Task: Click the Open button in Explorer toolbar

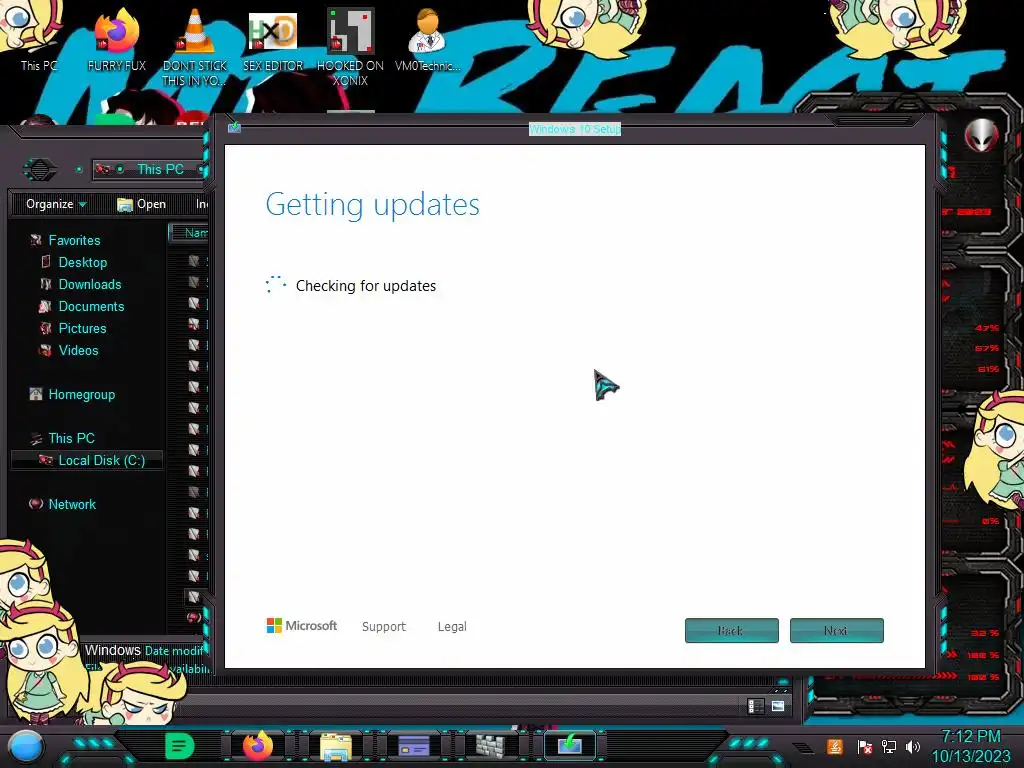Action: [x=142, y=204]
